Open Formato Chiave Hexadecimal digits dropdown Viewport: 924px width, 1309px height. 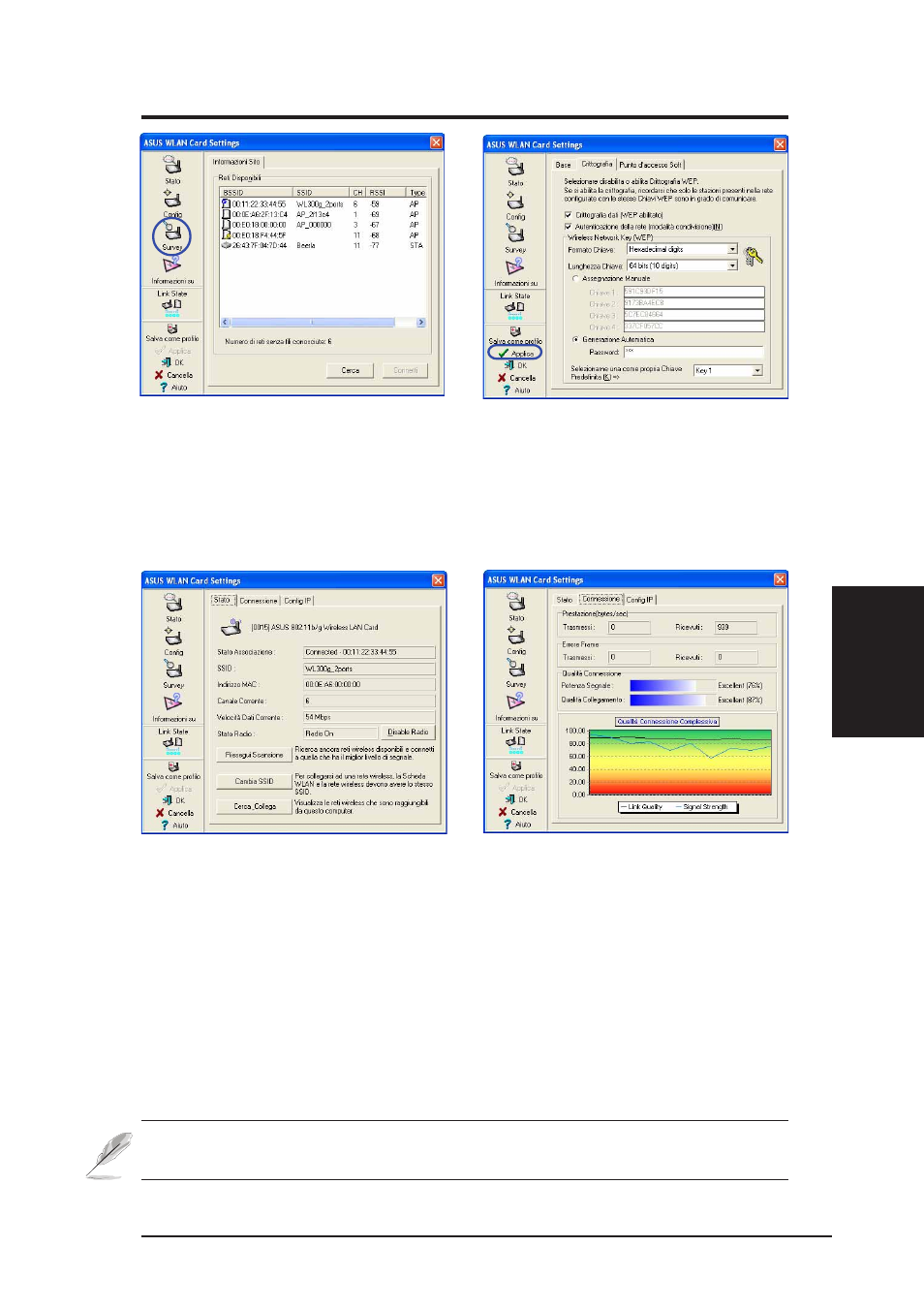[x=683, y=249]
